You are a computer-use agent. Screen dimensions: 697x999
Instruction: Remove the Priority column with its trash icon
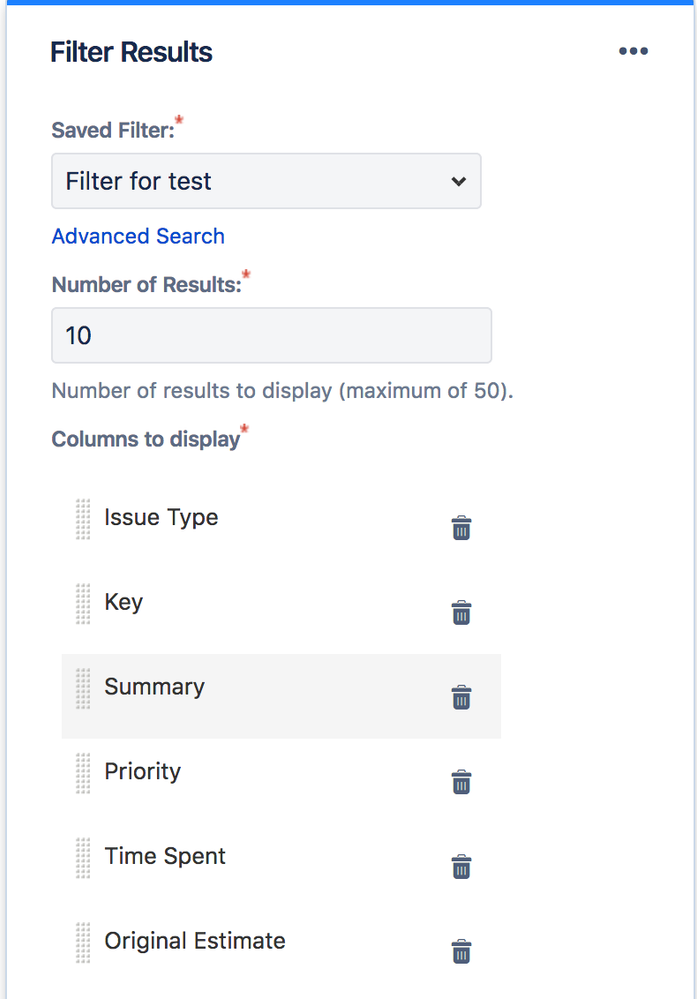461,782
